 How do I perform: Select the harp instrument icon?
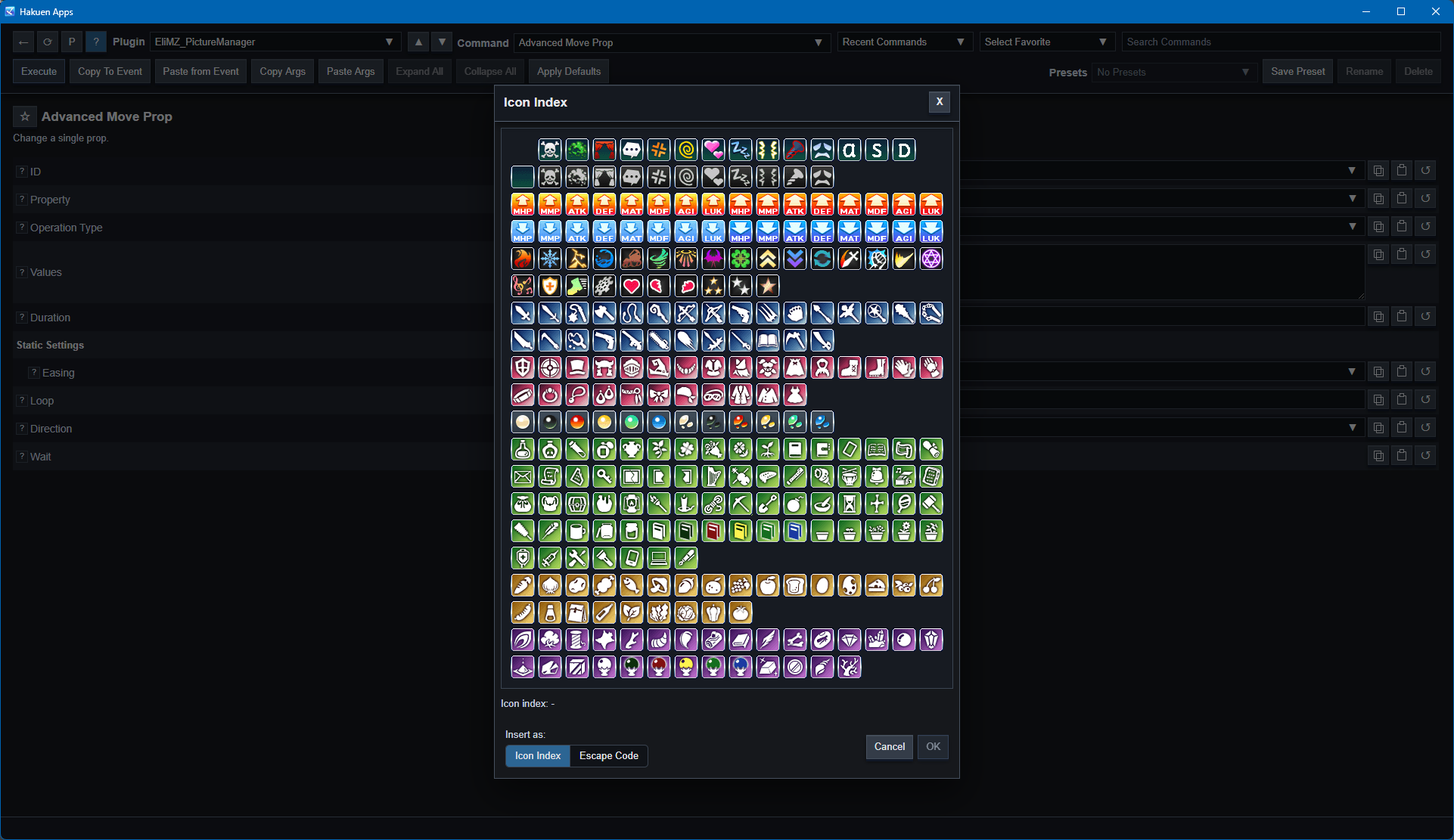713,476
